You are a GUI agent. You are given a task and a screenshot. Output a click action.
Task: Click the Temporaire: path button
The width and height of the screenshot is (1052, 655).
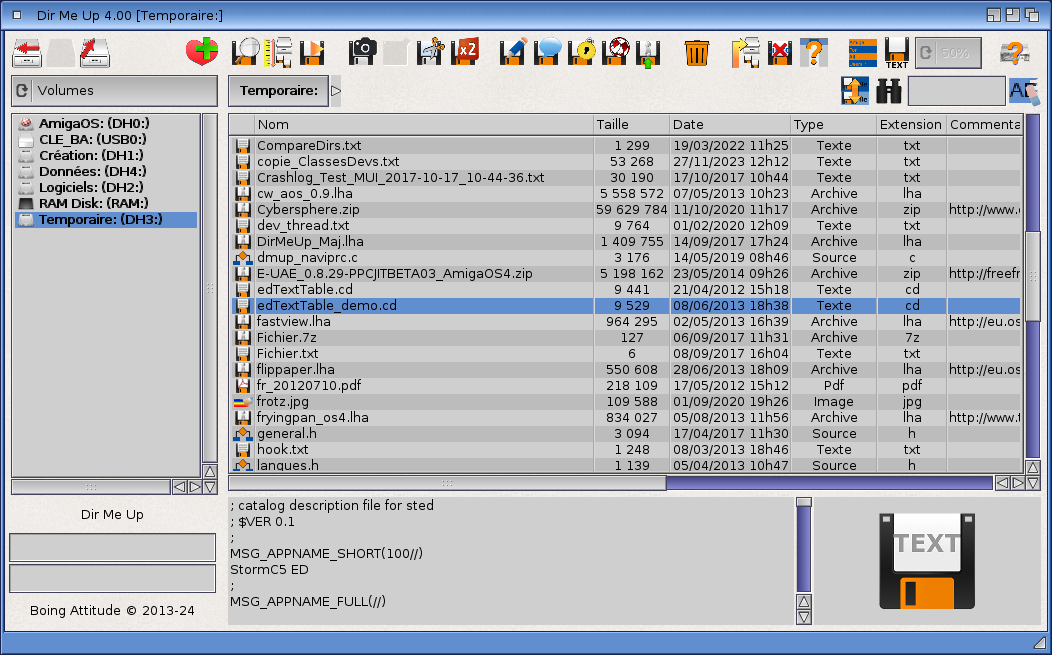(x=278, y=91)
